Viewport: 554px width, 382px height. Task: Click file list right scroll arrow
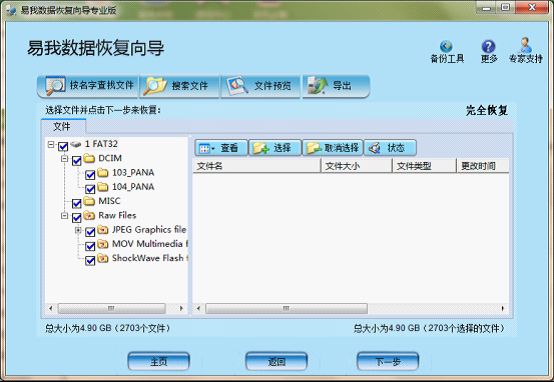click(x=502, y=308)
